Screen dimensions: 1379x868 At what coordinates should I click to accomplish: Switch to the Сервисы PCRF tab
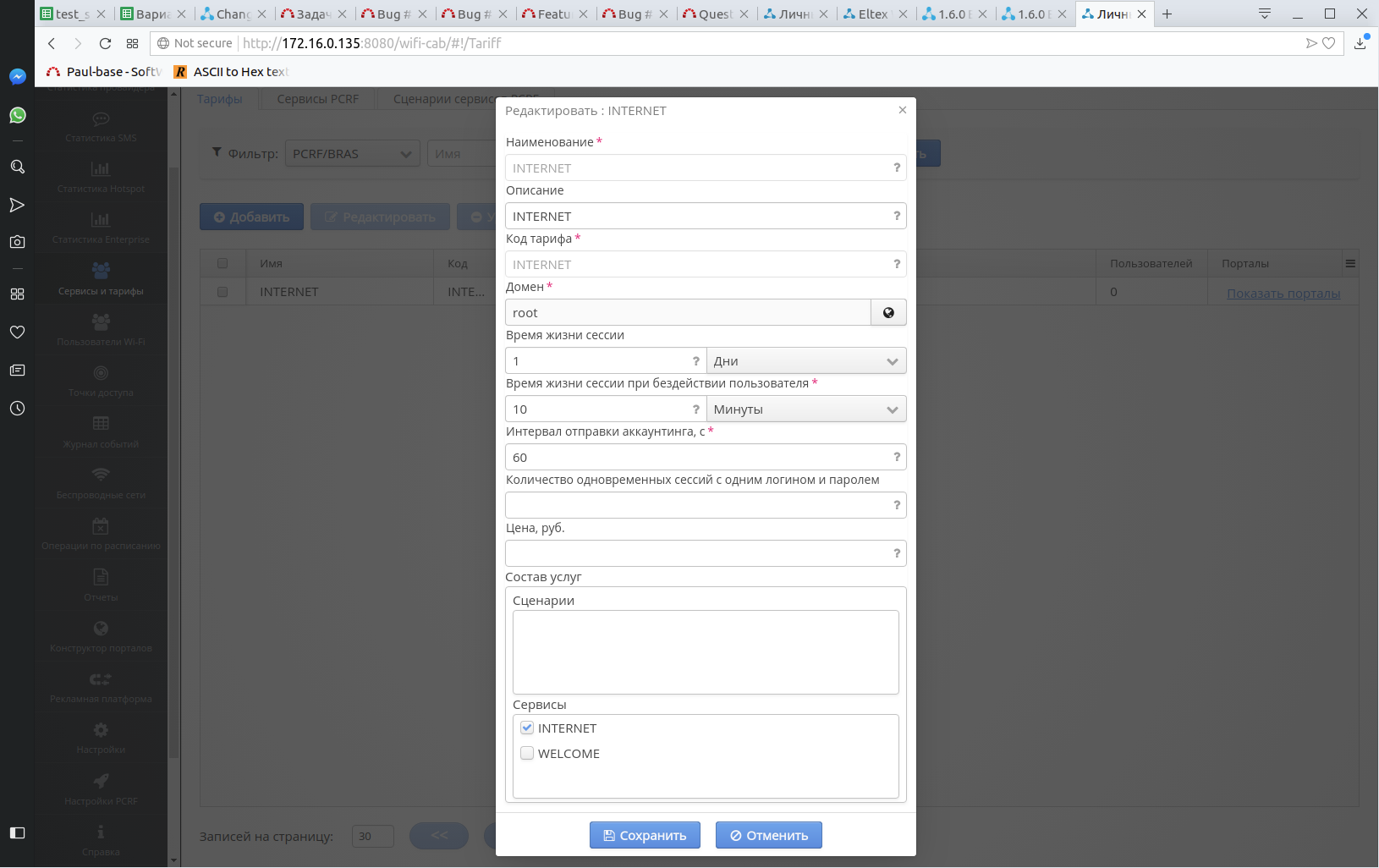pyautogui.click(x=318, y=99)
